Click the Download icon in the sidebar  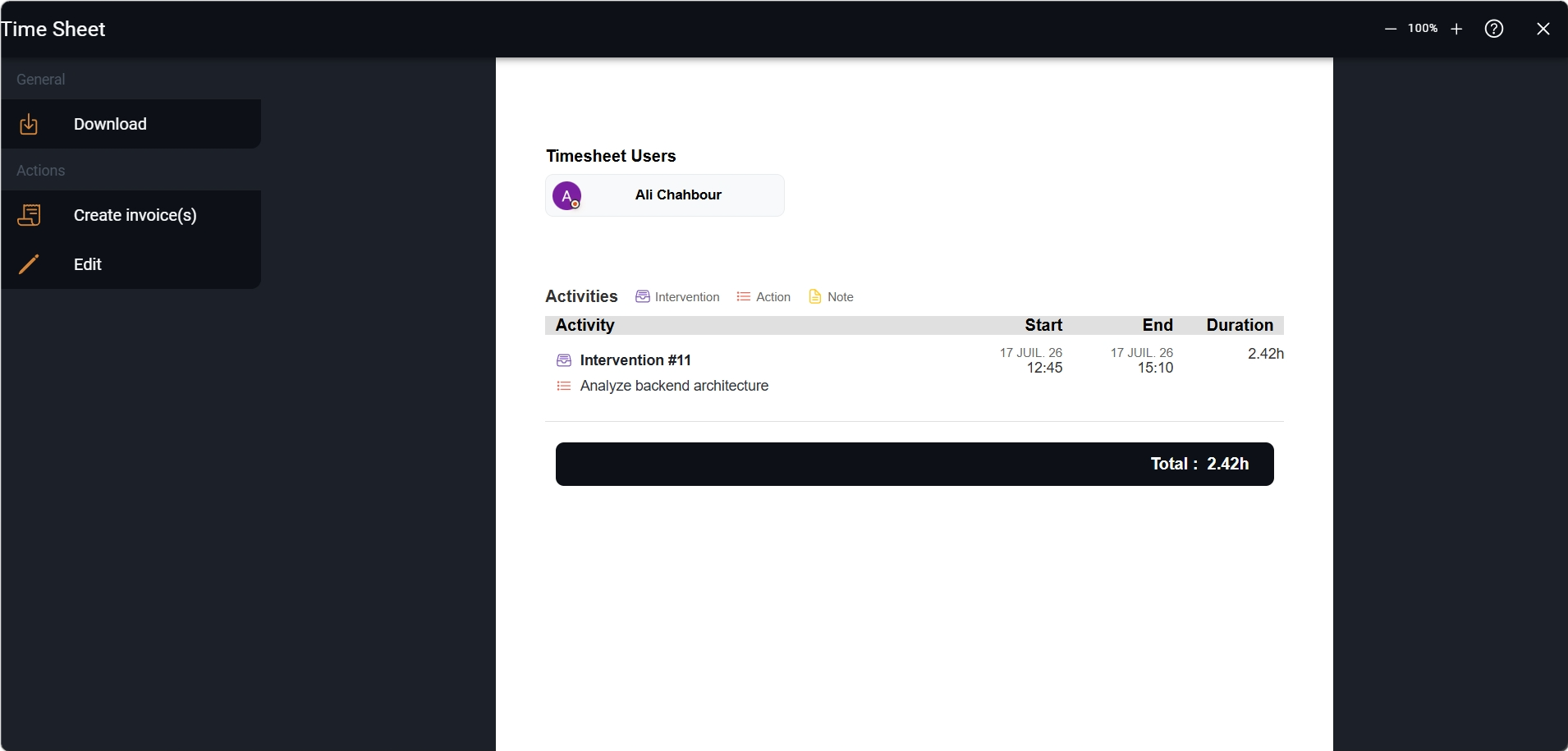click(x=29, y=124)
